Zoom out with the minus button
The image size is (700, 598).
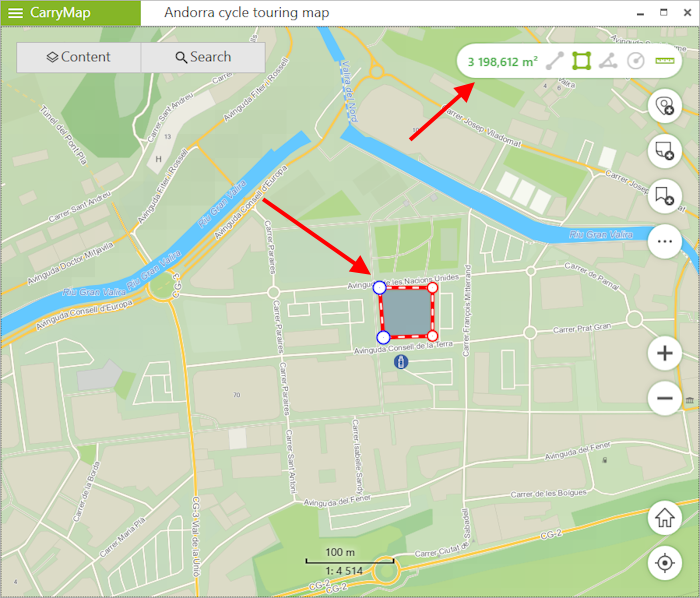click(x=665, y=398)
